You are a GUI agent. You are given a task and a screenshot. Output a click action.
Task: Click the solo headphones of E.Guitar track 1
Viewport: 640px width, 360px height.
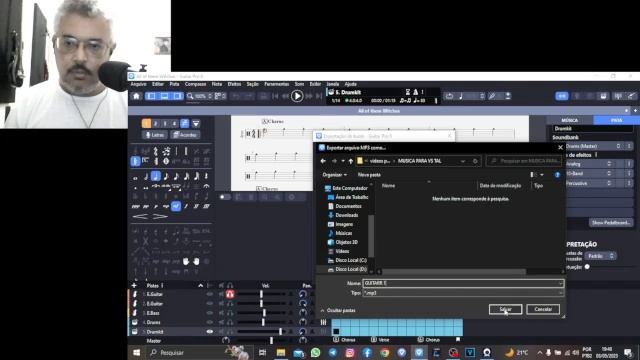click(230, 294)
